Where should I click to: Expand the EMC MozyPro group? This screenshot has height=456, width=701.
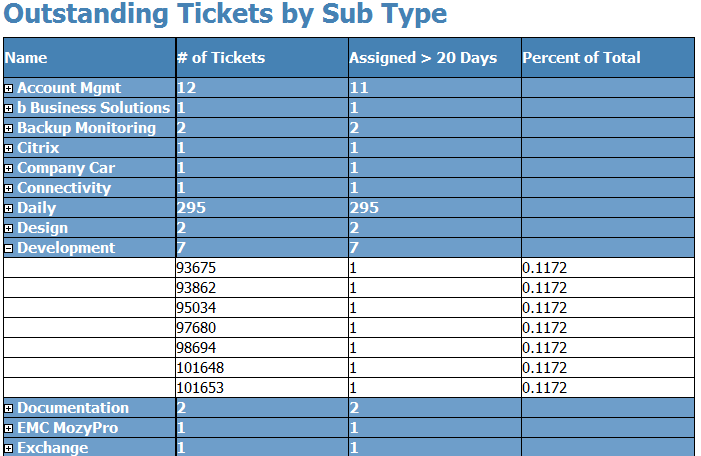coord(8,429)
